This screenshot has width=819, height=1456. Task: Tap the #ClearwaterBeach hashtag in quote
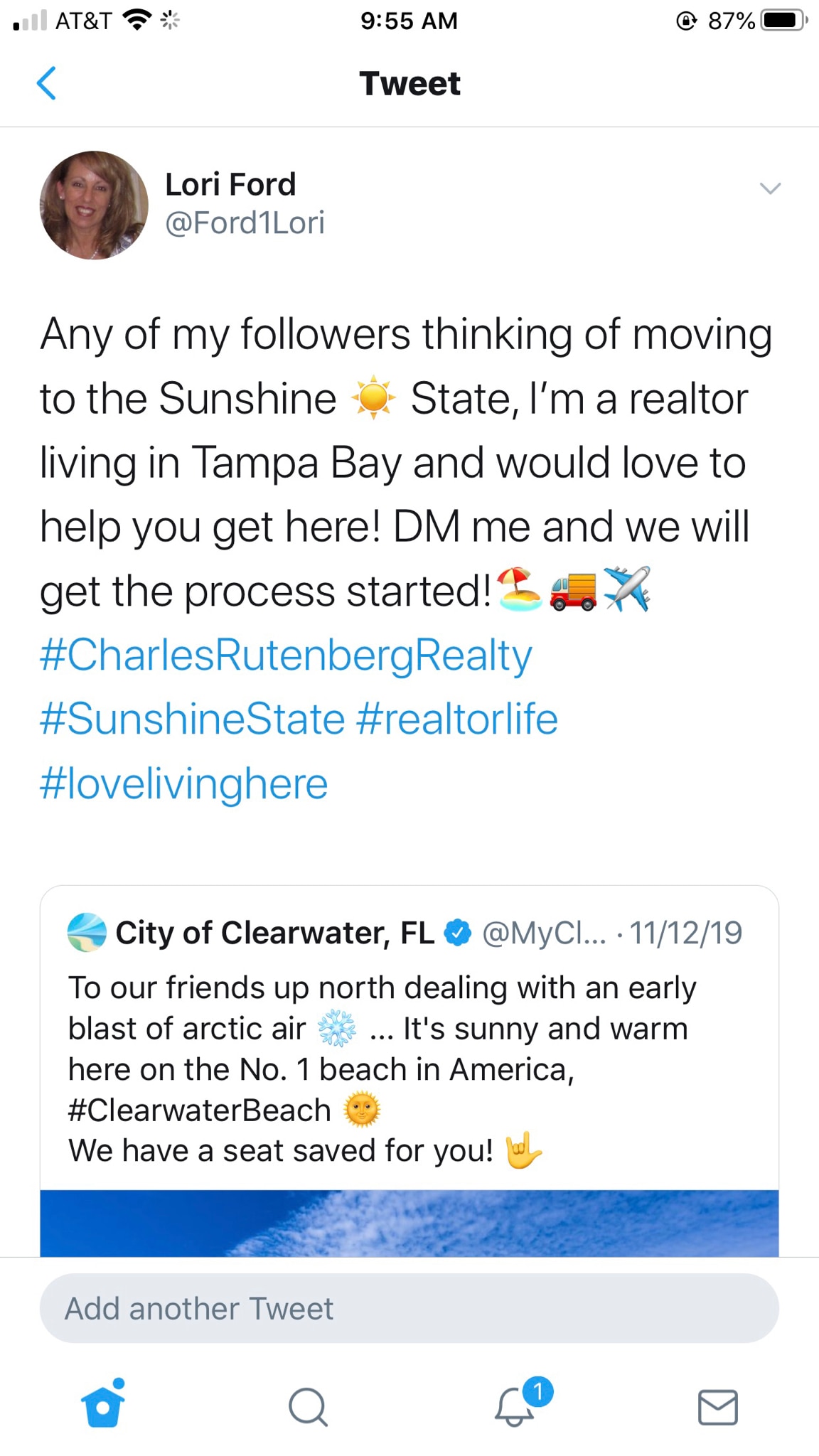pos(200,1110)
